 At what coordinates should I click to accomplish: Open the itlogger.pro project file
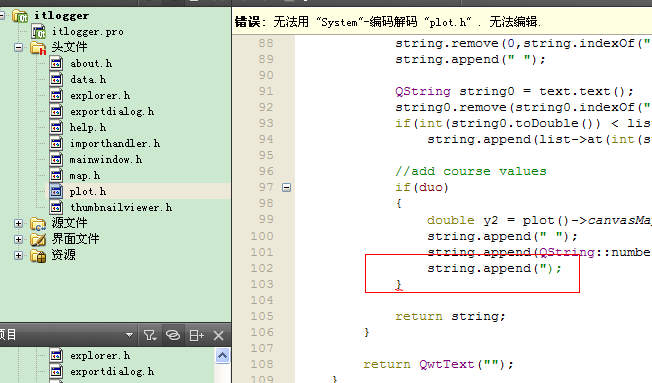click(x=88, y=32)
